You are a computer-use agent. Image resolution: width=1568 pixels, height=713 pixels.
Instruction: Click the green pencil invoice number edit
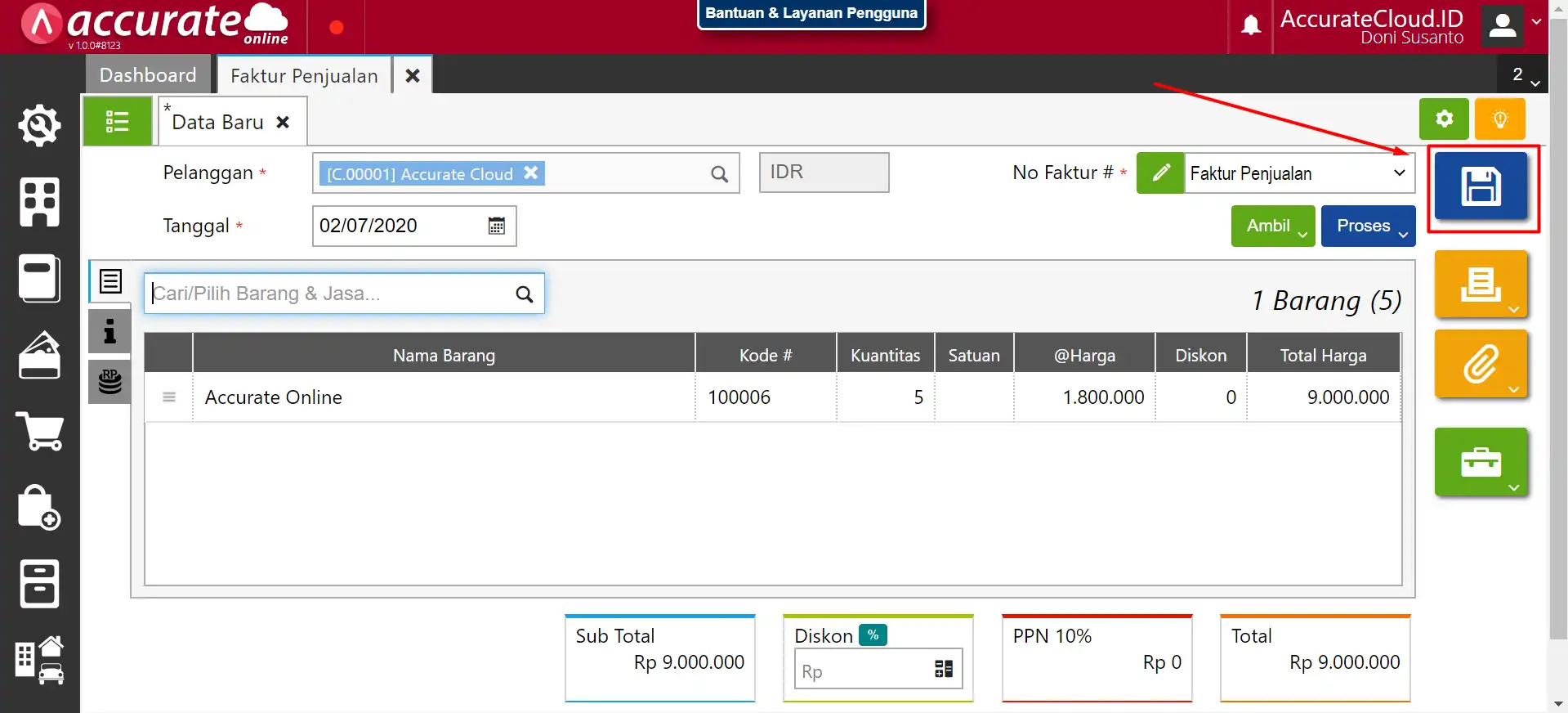pos(1160,173)
